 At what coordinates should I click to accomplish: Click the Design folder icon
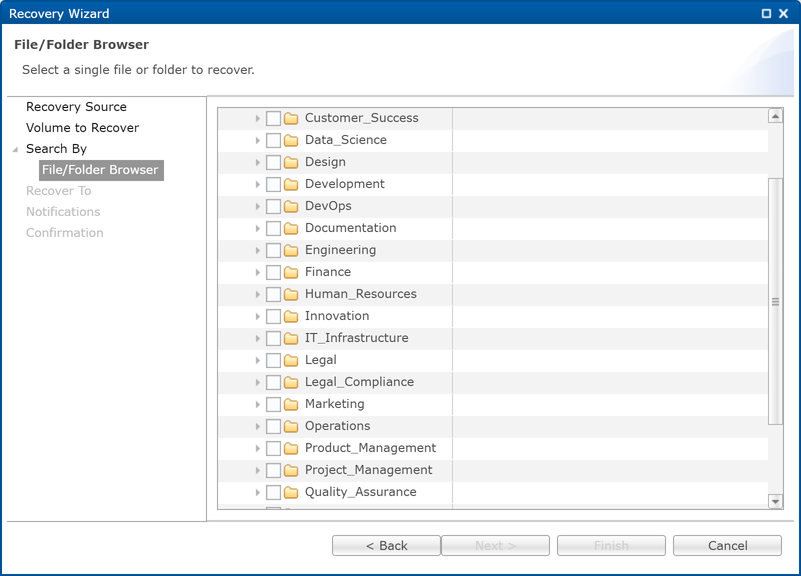click(291, 162)
